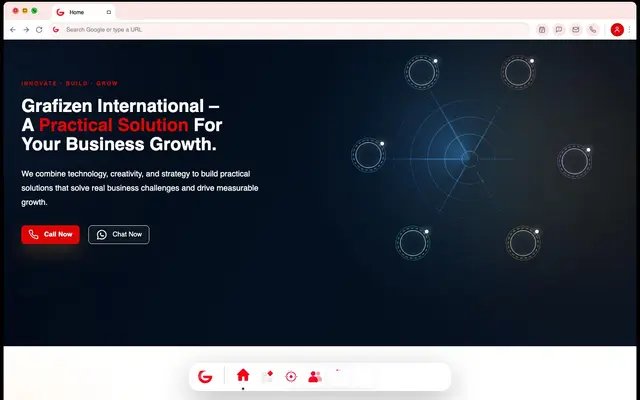This screenshot has height=400, width=640.
Task: Click the paragraph starting "We combine technology"
Action: click(140, 188)
